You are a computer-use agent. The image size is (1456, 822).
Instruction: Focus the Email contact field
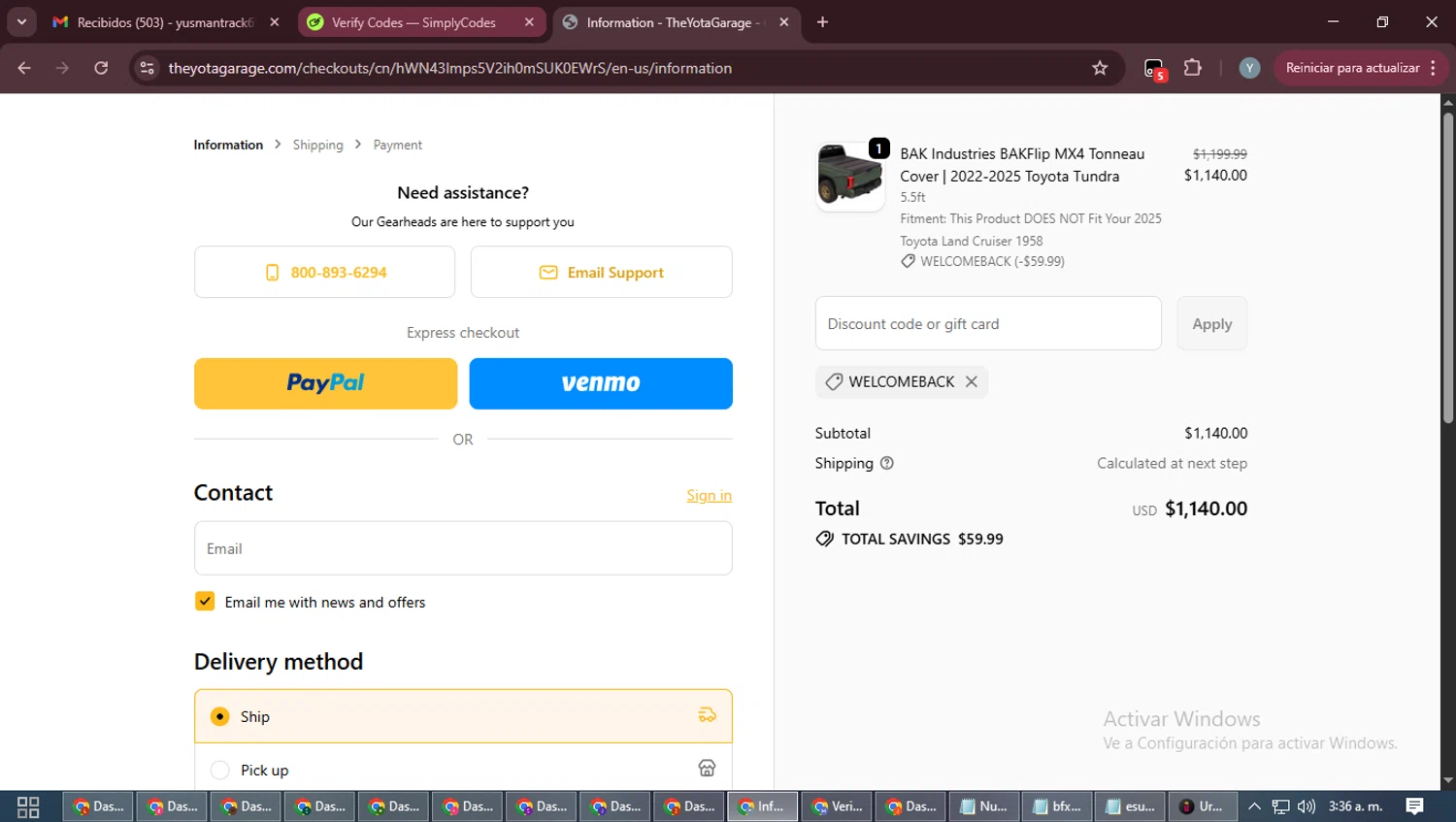[463, 548]
